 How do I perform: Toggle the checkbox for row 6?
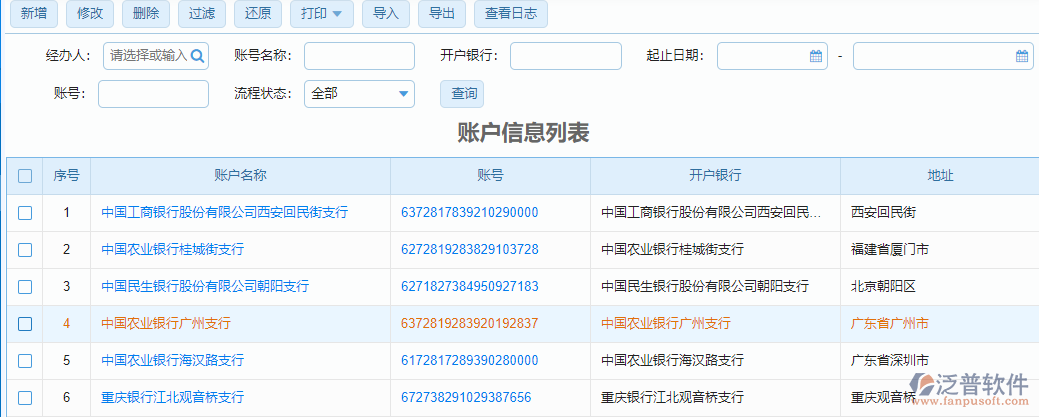tap(25, 398)
